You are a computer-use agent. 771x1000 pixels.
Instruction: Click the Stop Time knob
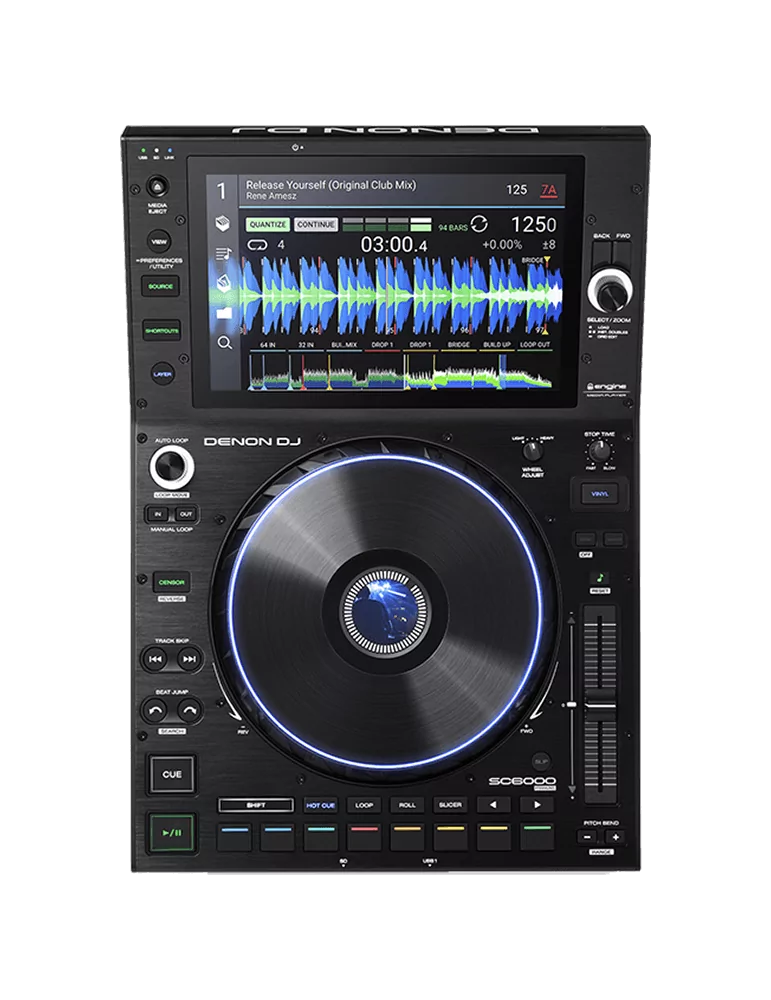pos(599,452)
